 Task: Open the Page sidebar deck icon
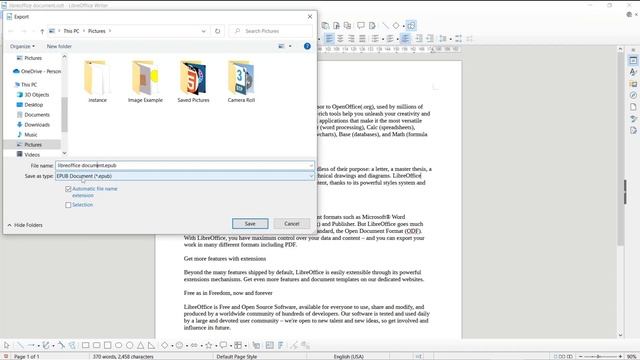pos(633,107)
